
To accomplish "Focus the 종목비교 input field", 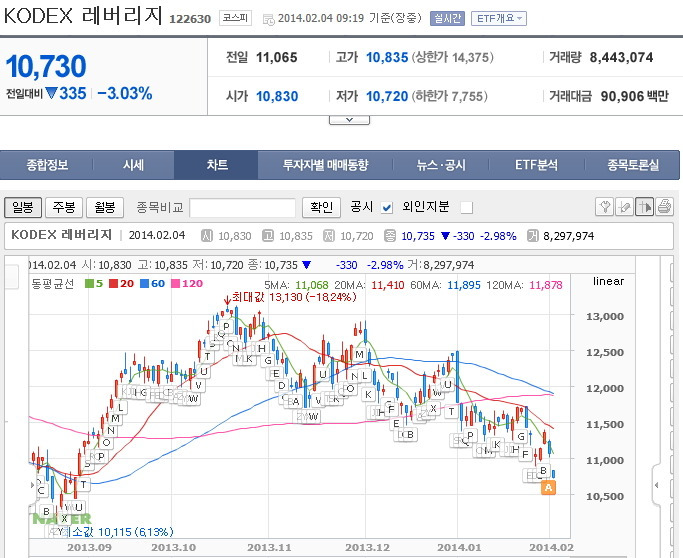I will click(x=243, y=208).
